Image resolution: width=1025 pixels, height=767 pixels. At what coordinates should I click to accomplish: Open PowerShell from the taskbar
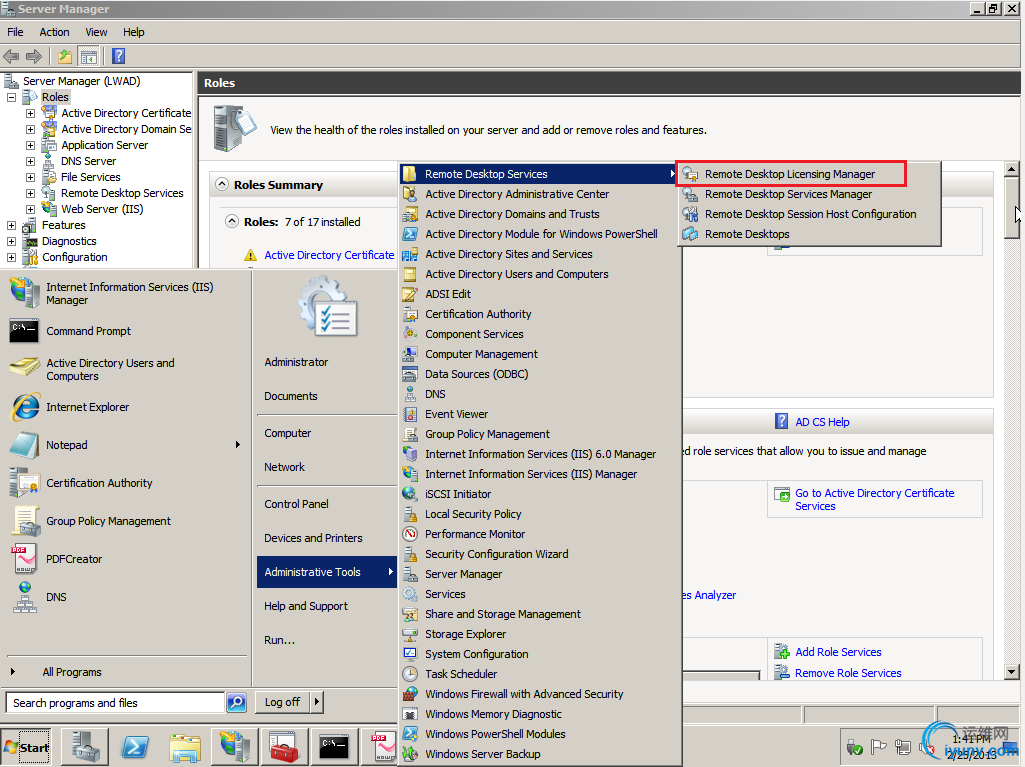(135, 746)
